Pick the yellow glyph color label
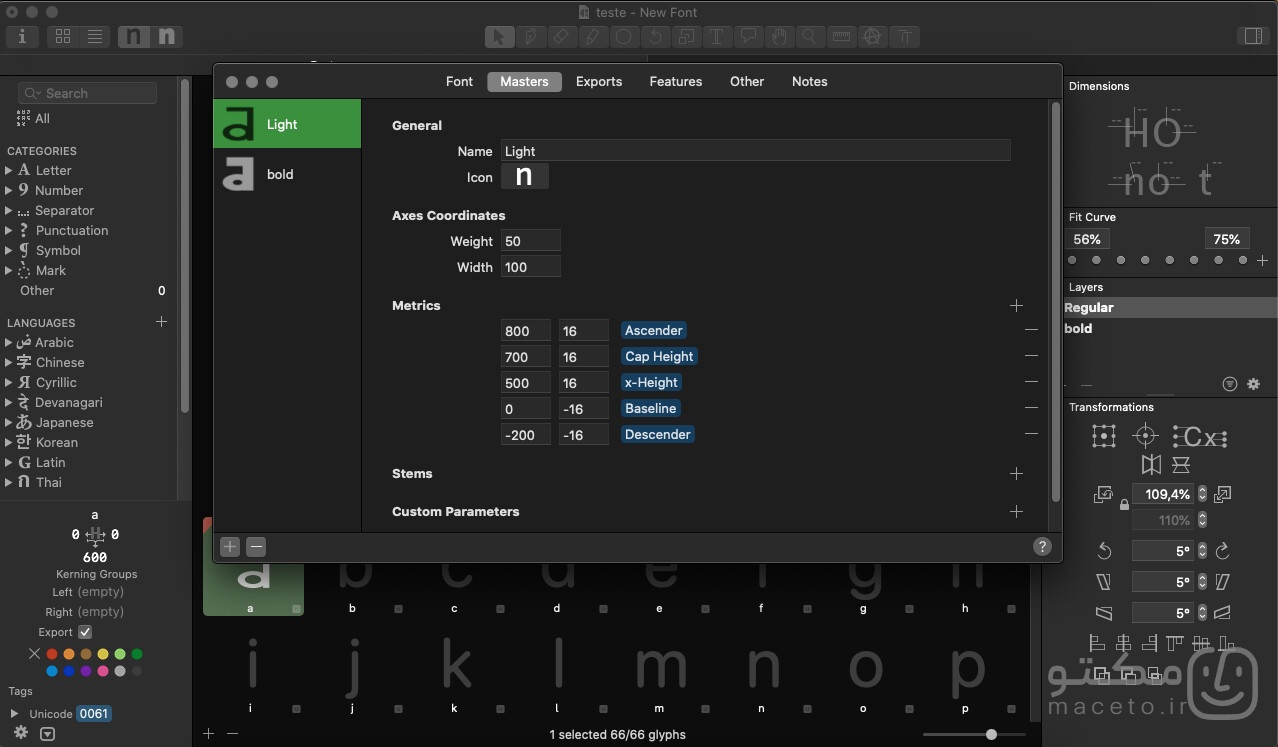The height and width of the screenshot is (747, 1278). point(103,654)
